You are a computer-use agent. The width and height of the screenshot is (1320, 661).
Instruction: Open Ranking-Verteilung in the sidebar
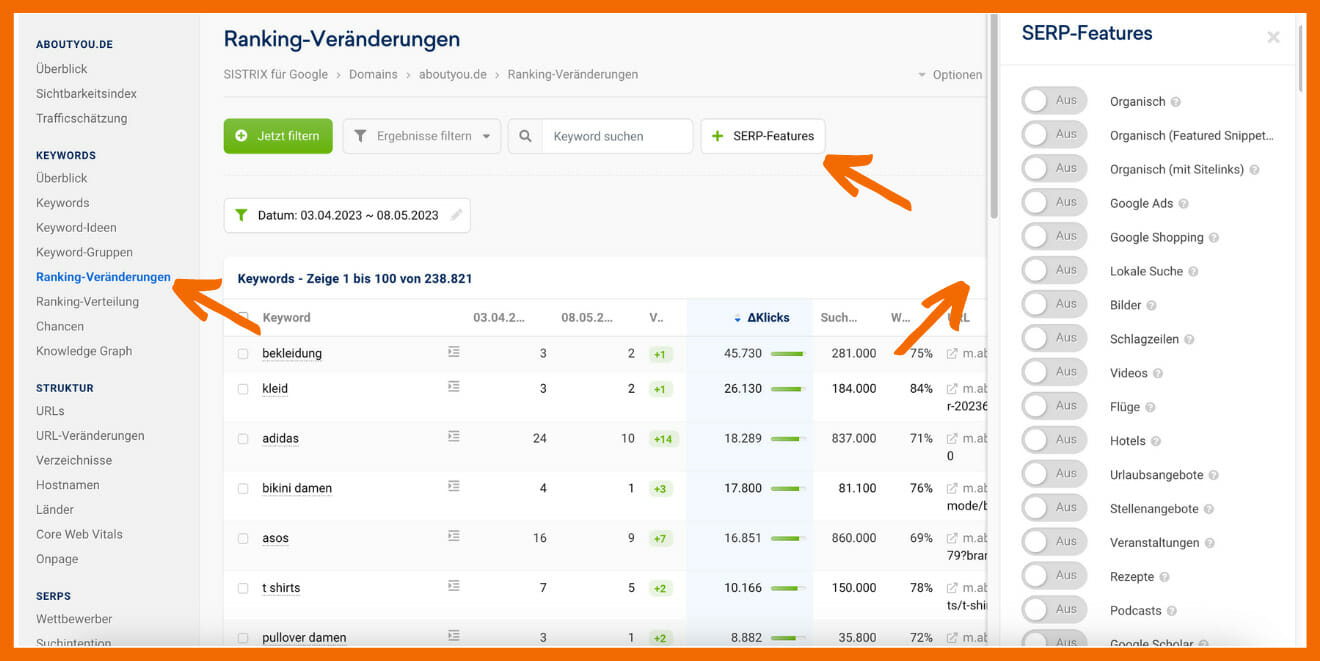point(87,302)
